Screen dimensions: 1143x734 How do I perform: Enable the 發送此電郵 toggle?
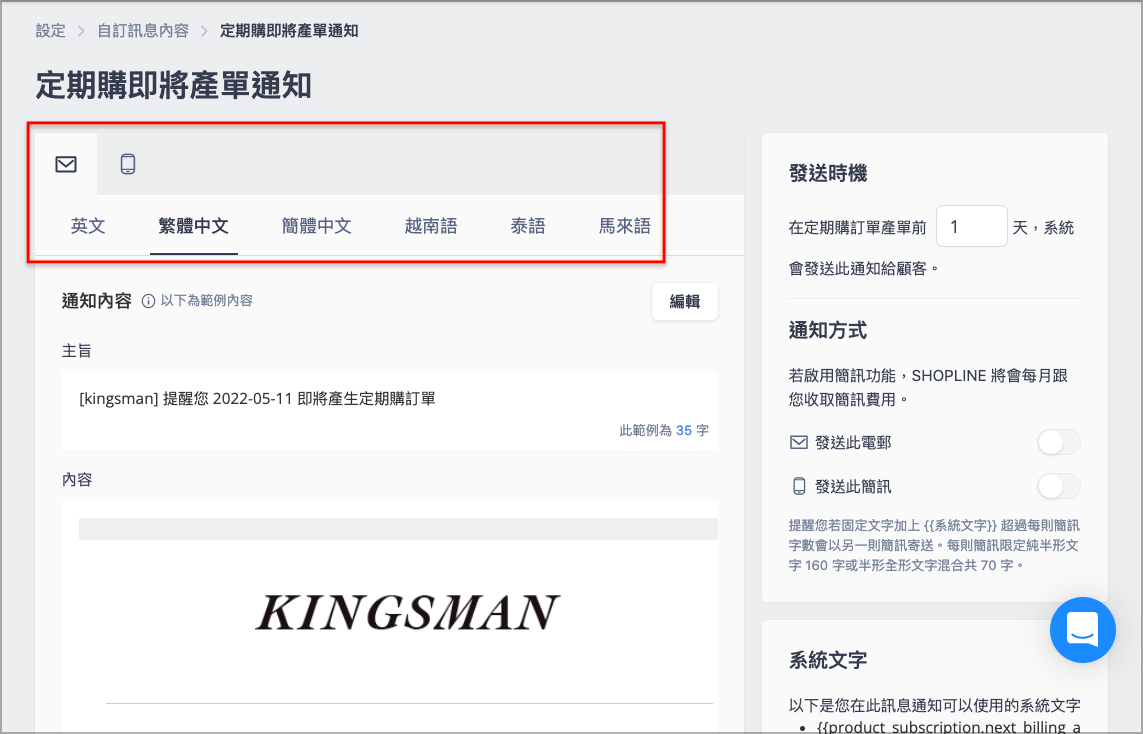click(1058, 442)
